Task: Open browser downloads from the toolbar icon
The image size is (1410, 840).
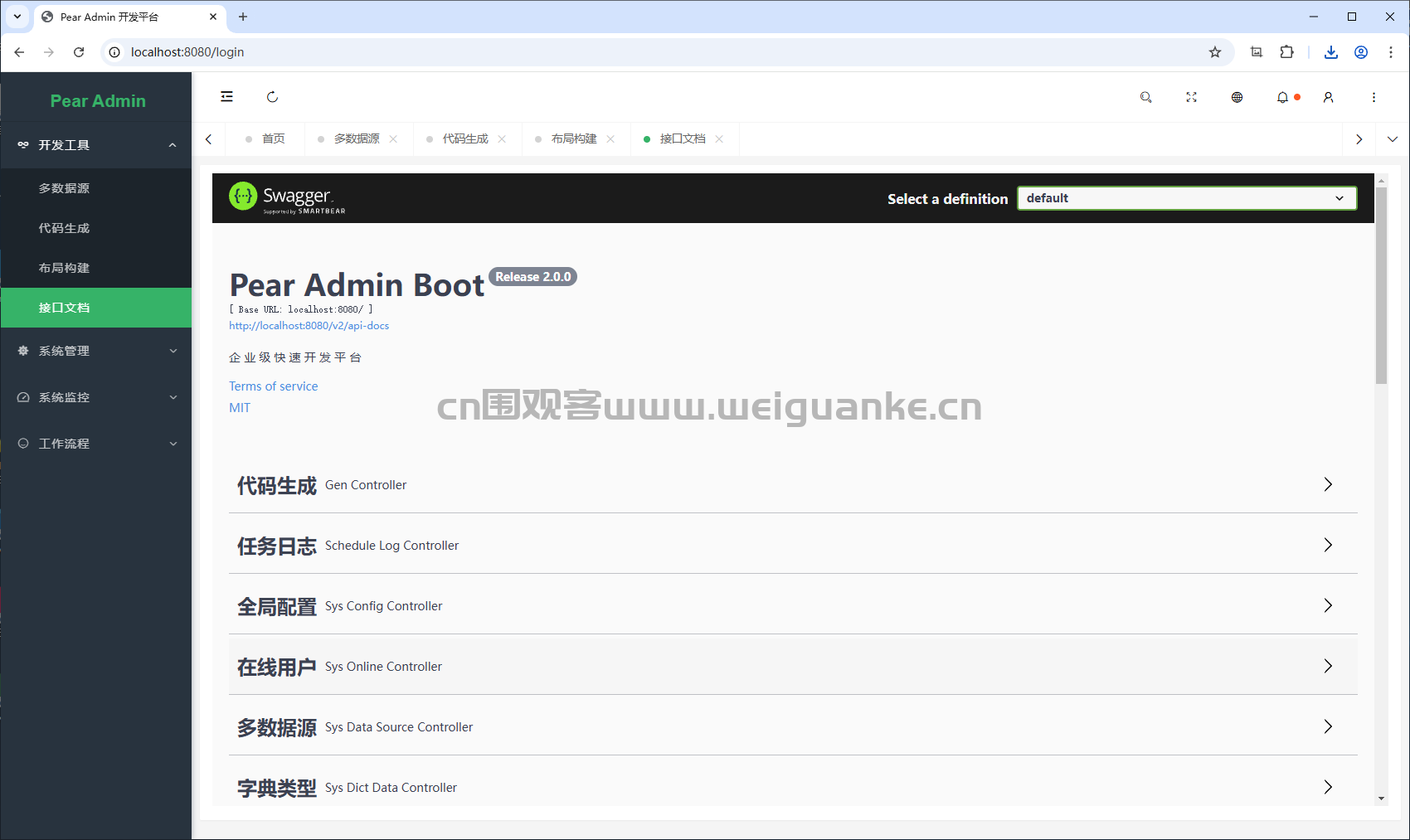Action: [x=1330, y=51]
